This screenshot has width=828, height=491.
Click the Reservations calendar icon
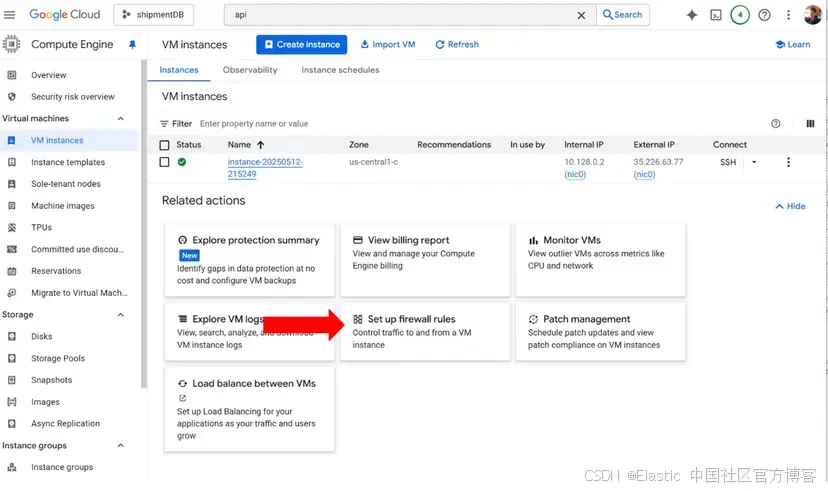[12, 271]
